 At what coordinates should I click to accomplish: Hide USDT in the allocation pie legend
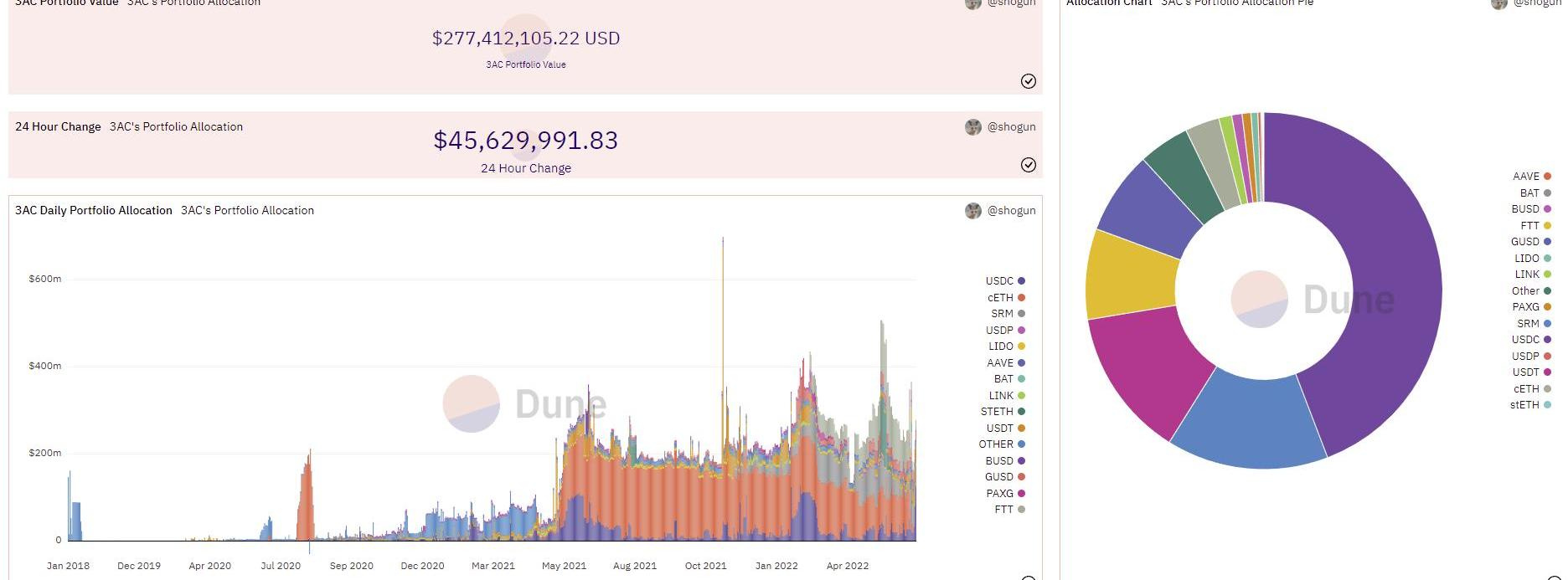point(1532,372)
